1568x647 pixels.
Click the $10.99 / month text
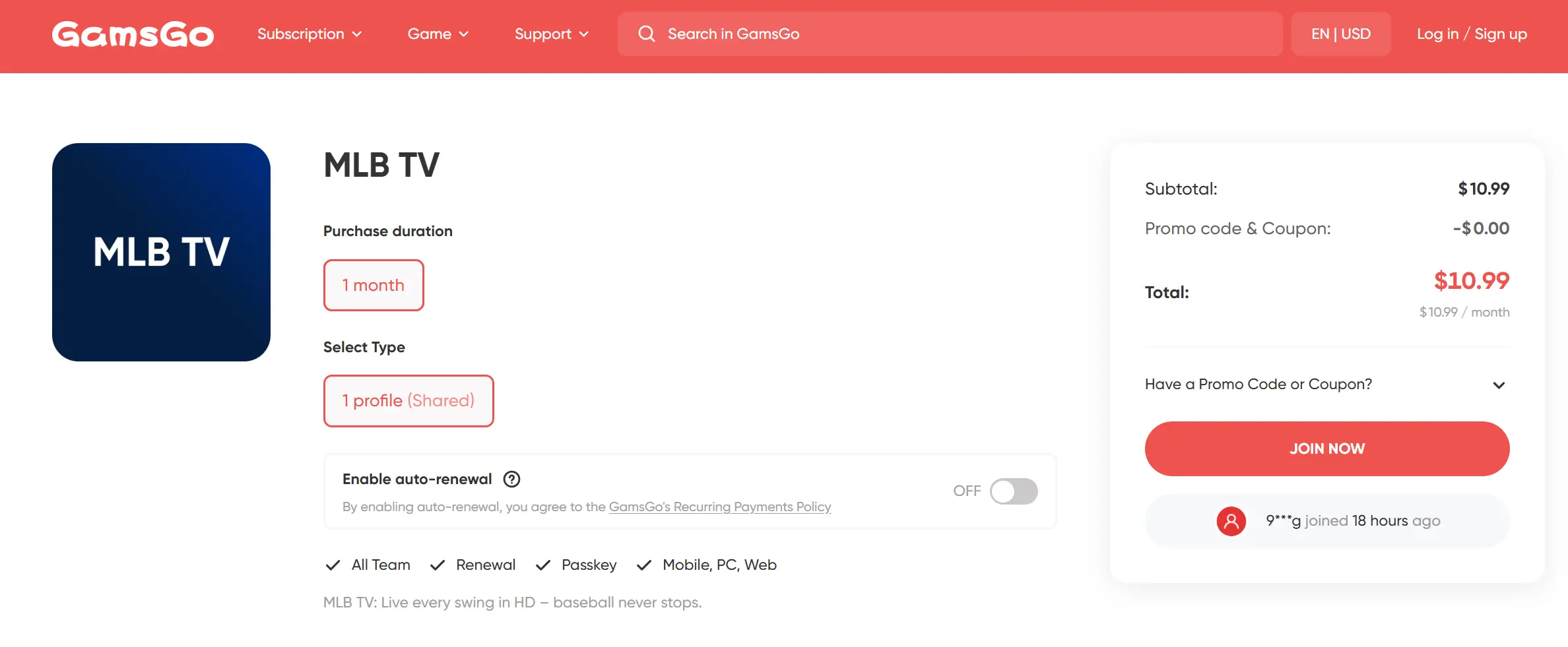[x=1464, y=312]
